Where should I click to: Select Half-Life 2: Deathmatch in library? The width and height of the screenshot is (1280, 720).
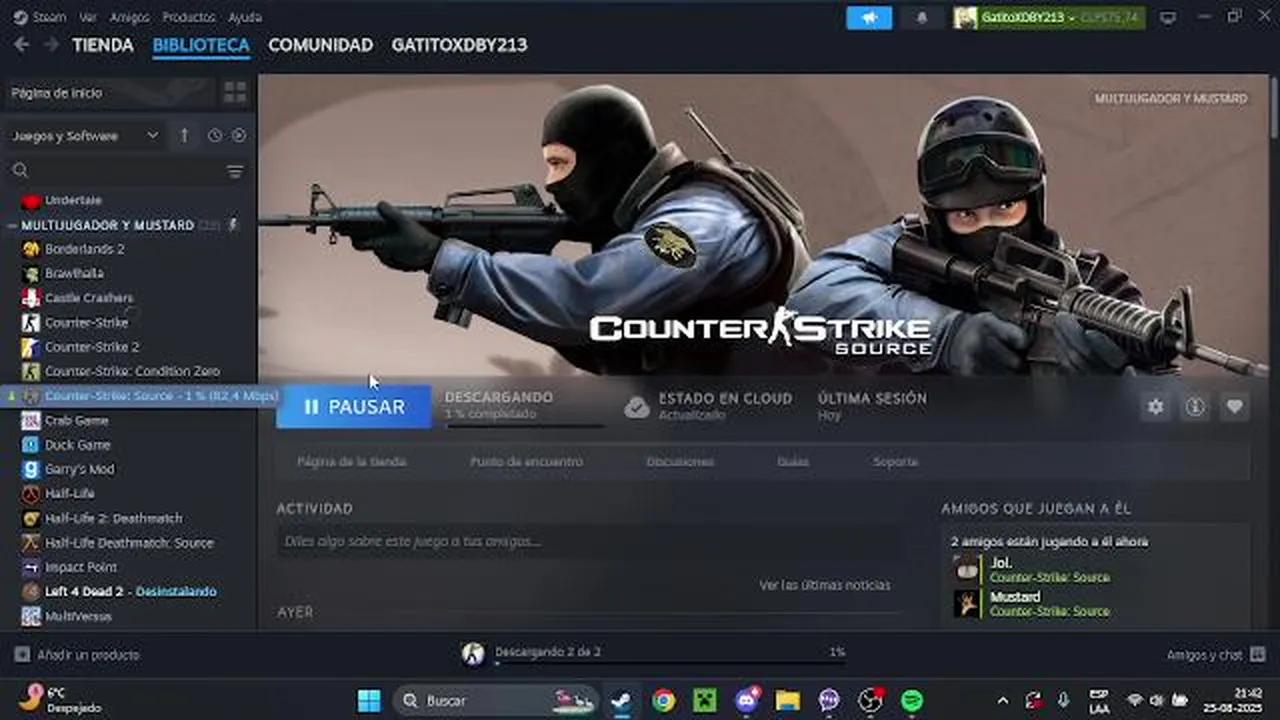coord(114,518)
